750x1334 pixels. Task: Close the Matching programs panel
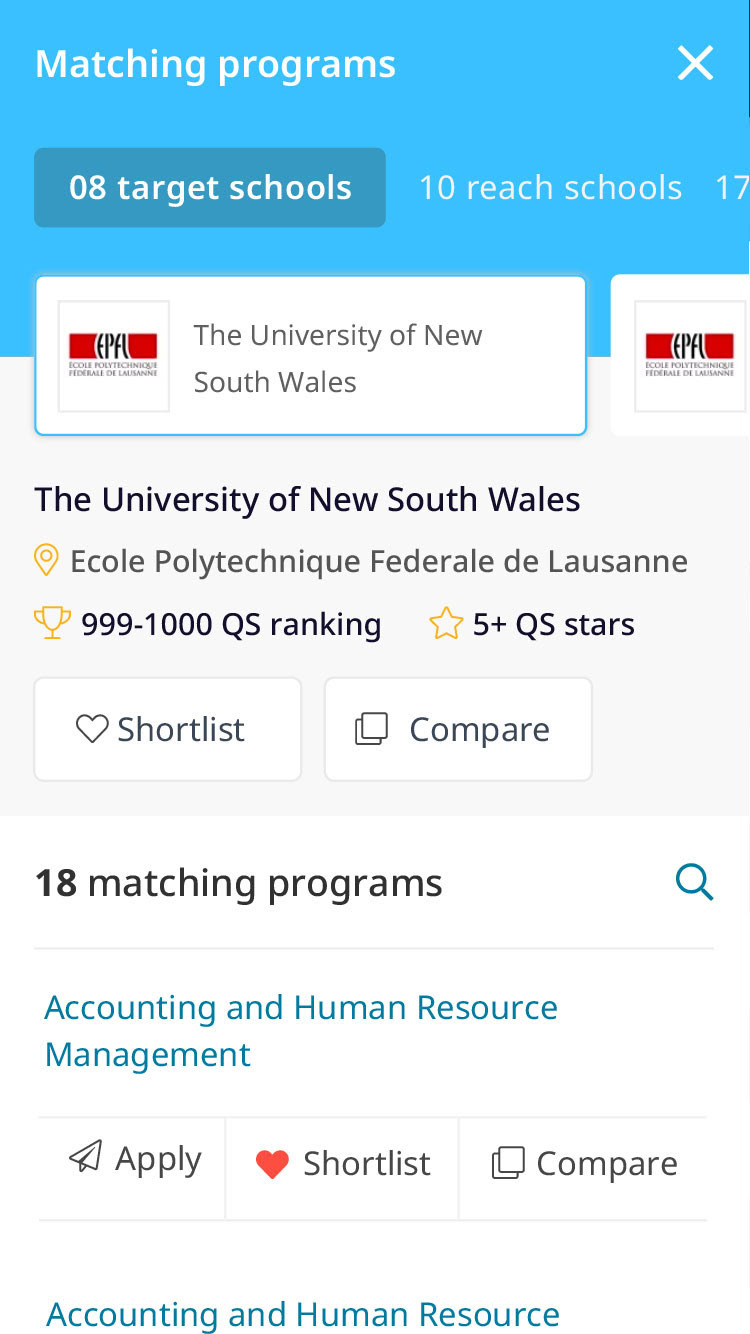tap(695, 64)
